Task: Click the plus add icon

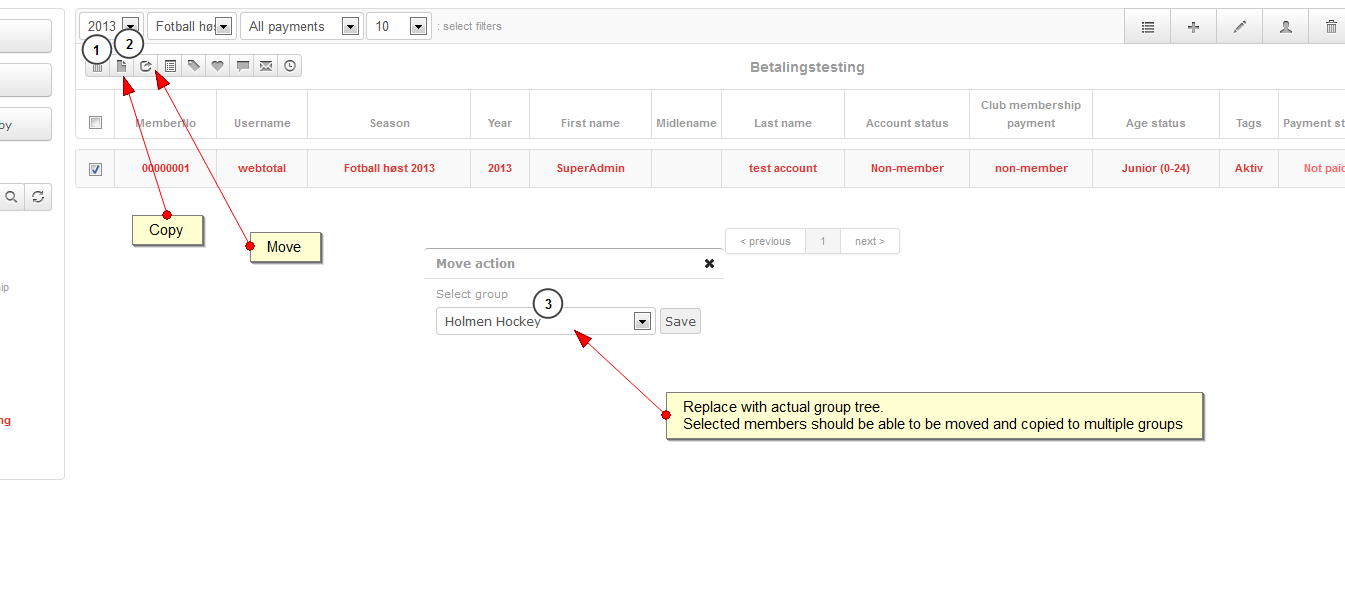Action: tap(1193, 27)
